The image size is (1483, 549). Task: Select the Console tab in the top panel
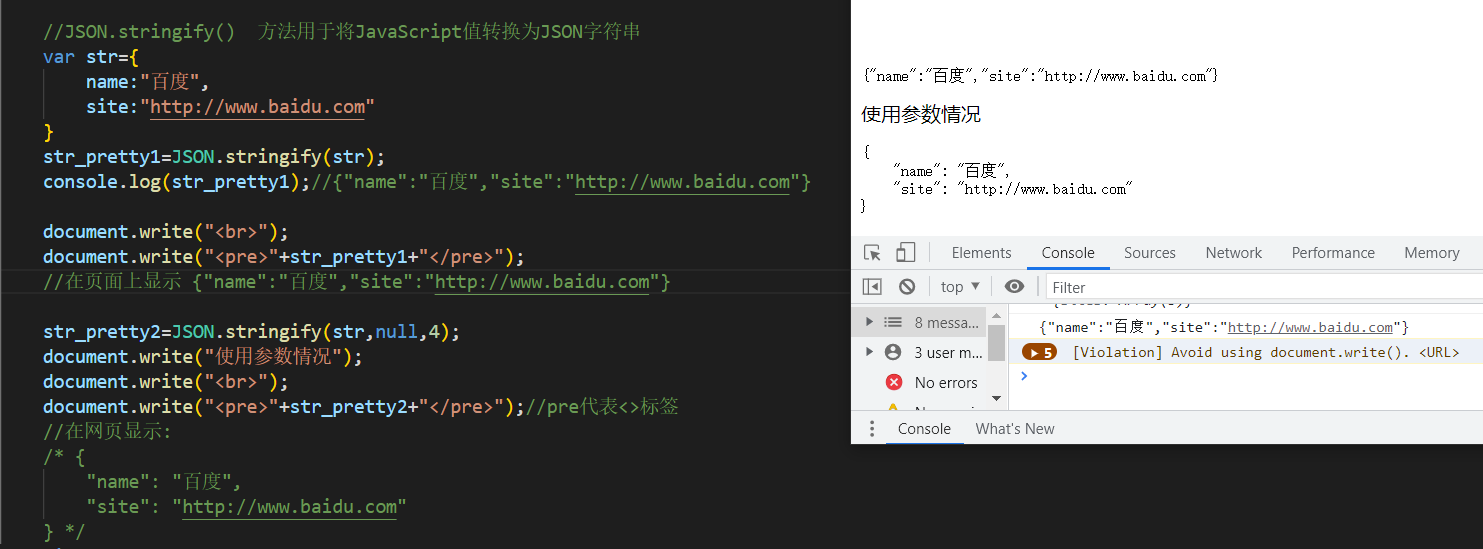point(1068,253)
